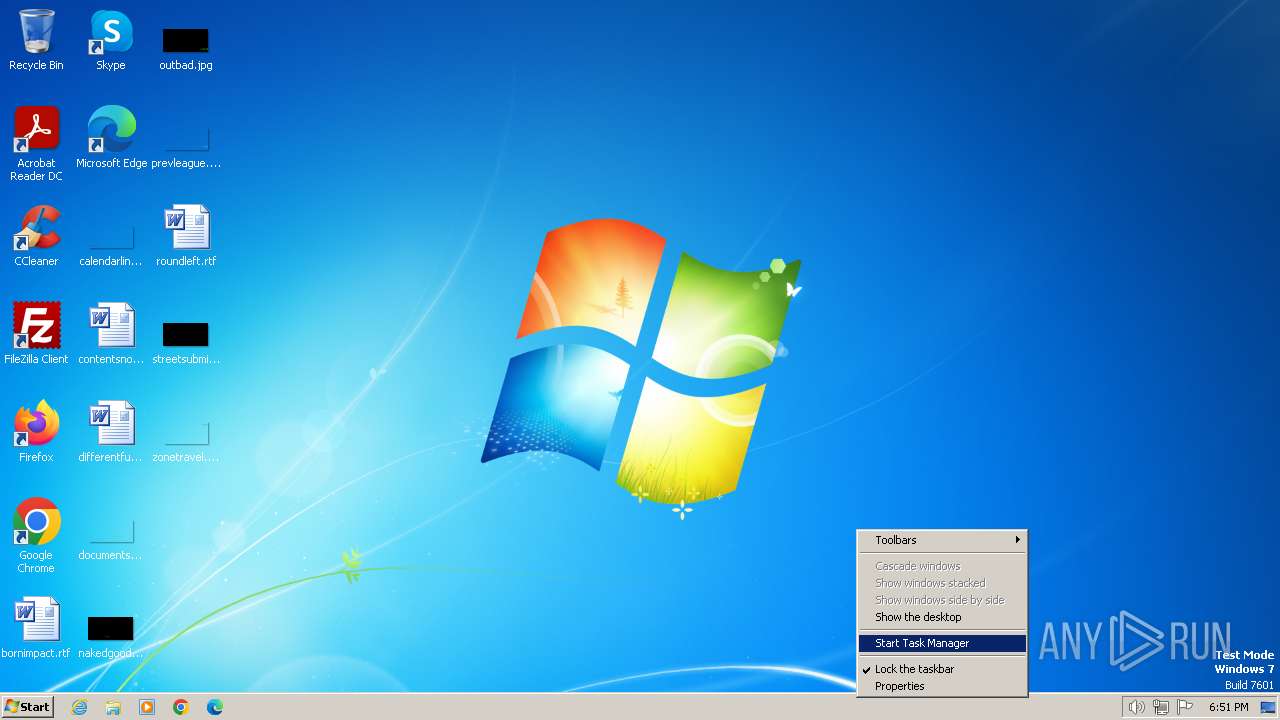Launch Skype from the desktop
The image size is (1280, 720).
click(x=111, y=40)
